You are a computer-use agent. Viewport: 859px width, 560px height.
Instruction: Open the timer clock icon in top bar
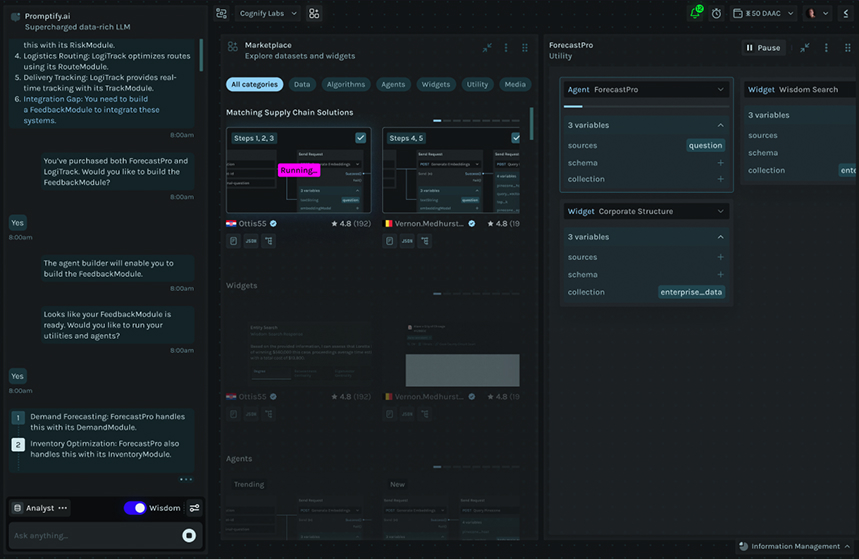(x=716, y=14)
